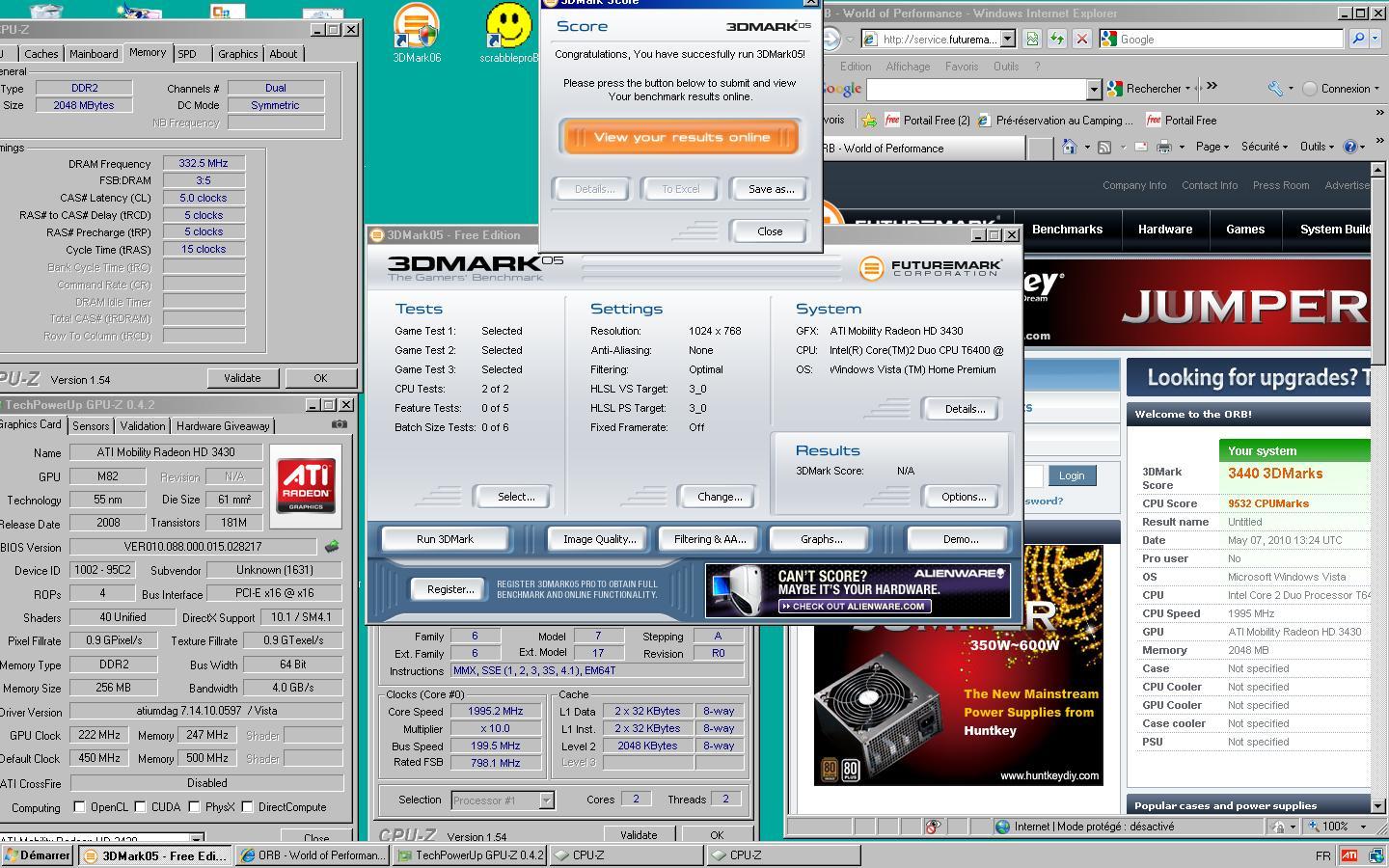Click Select tests button in 3DMark05
Viewport: 1389px width, 868px height.
click(516, 497)
